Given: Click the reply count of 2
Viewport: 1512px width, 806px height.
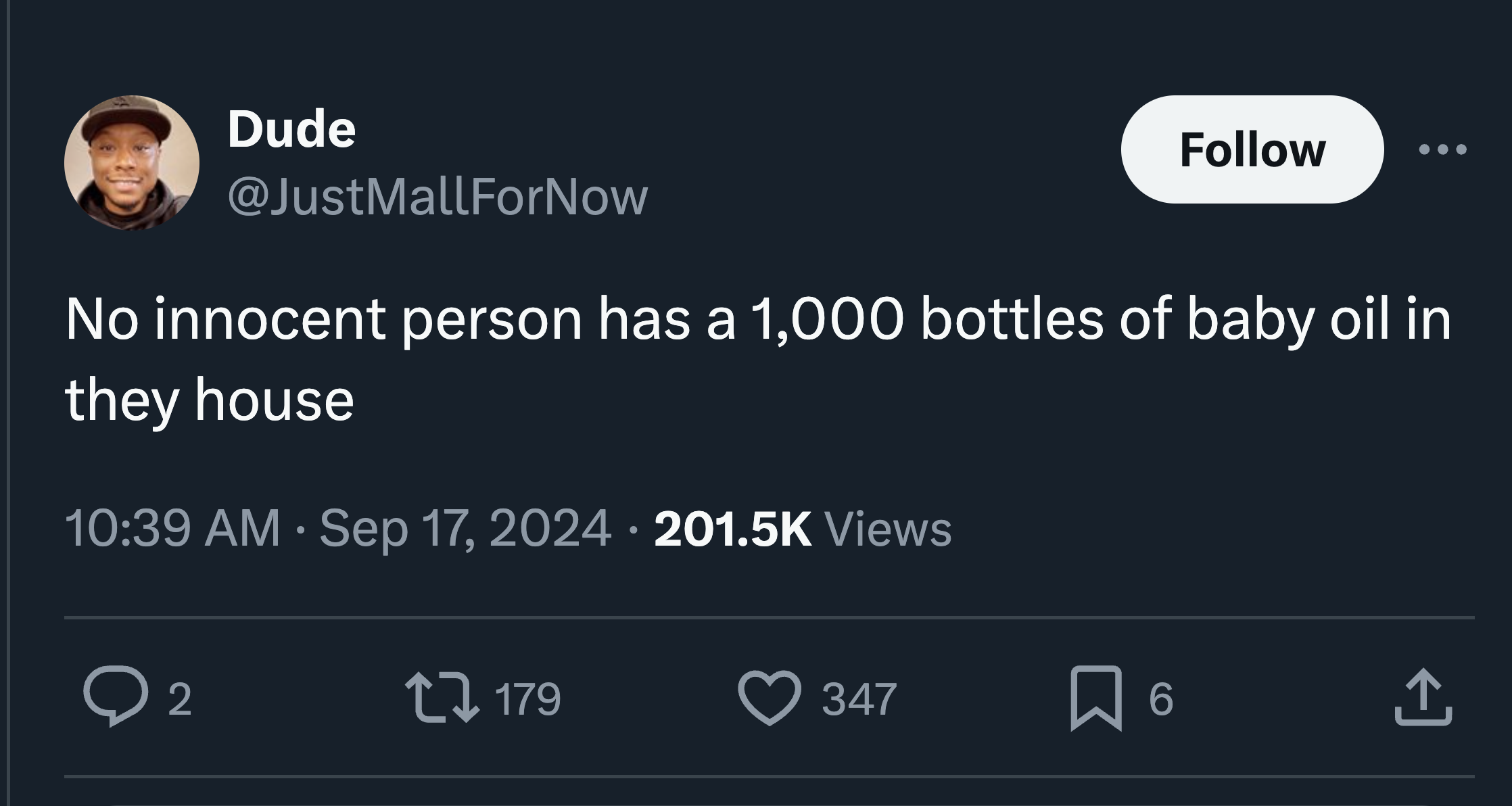Looking at the screenshot, I should coord(179,699).
